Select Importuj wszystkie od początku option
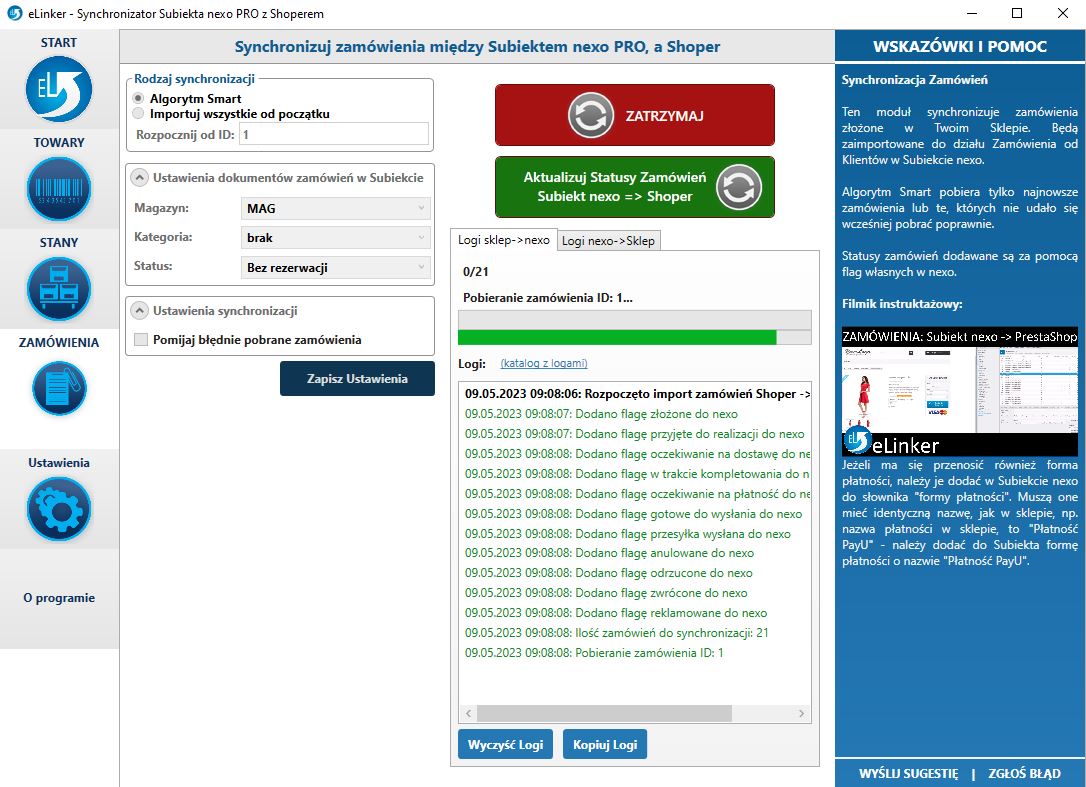Image resolution: width=1086 pixels, height=787 pixels. 139,114
